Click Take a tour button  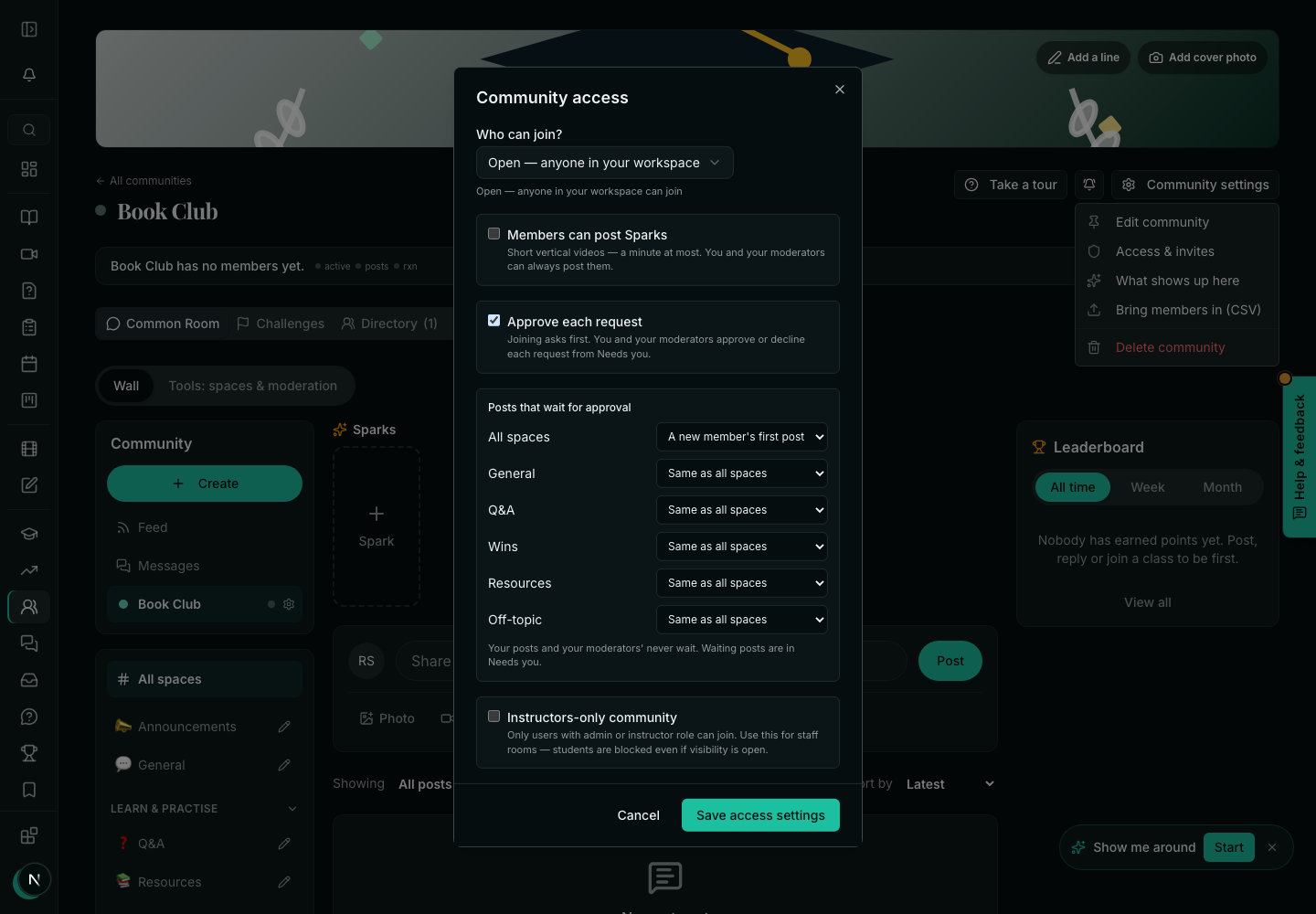tap(1012, 185)
